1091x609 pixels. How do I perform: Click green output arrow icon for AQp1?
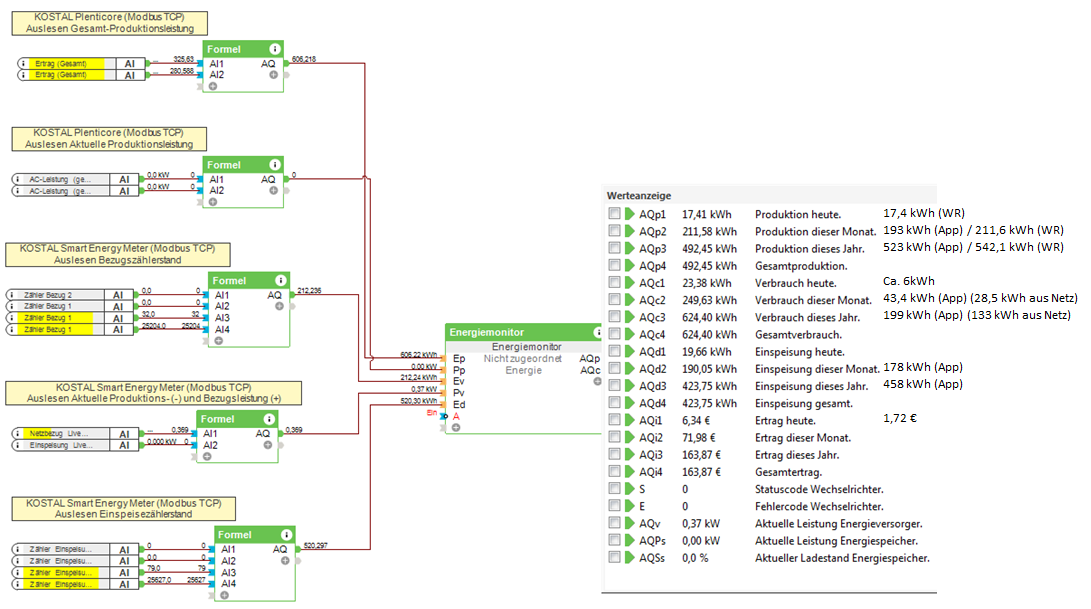(630, 215)
